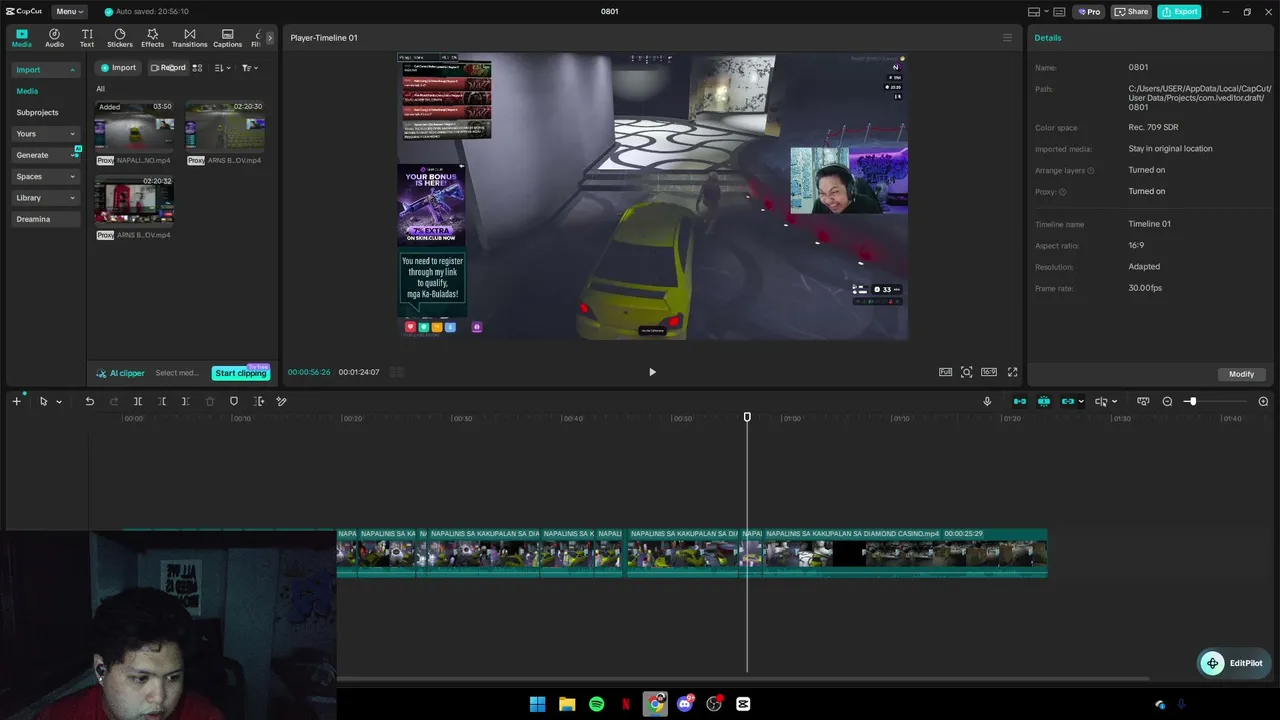Click the Start clipping button

click(241, 373)
